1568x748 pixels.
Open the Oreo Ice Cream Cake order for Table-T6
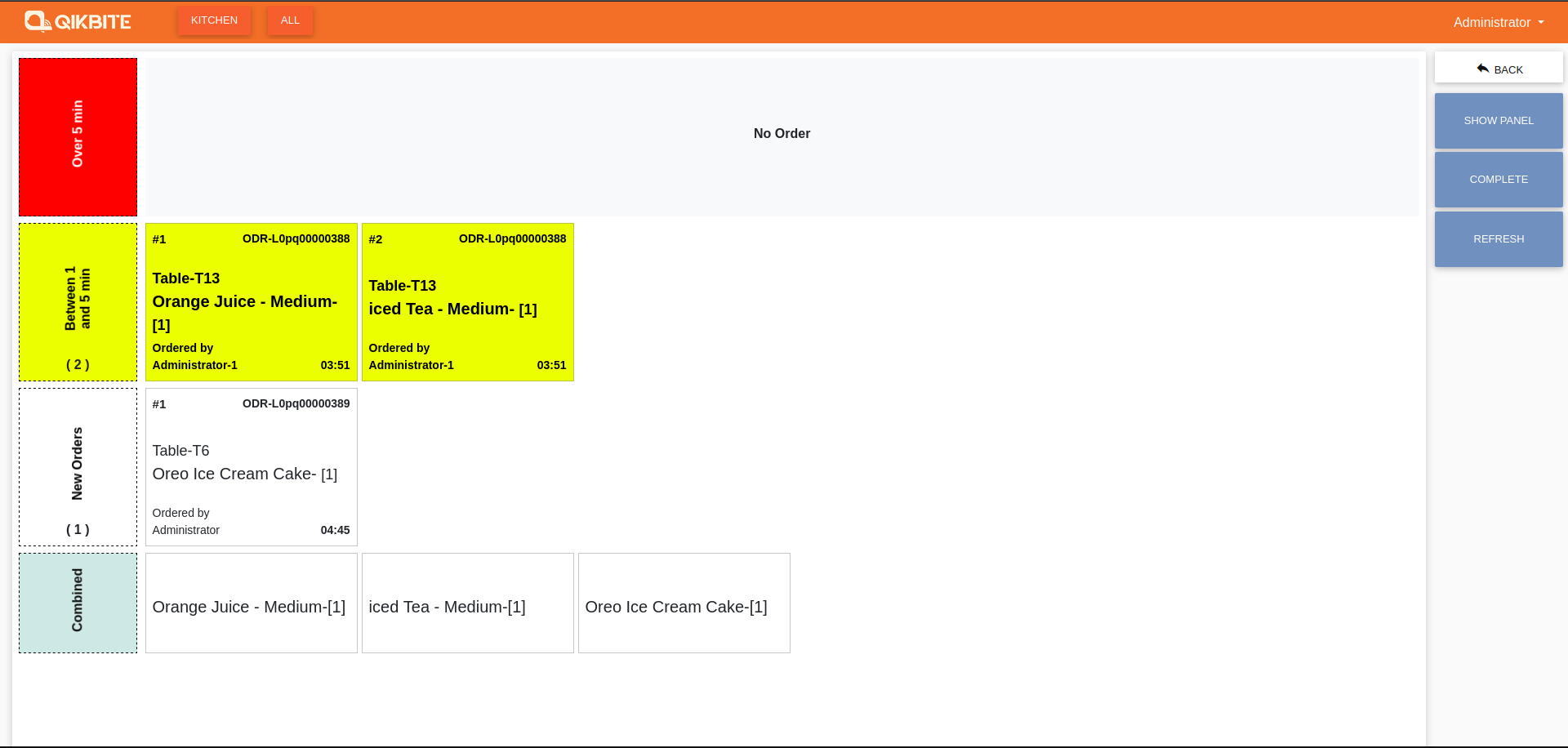[x=251, y=467]
